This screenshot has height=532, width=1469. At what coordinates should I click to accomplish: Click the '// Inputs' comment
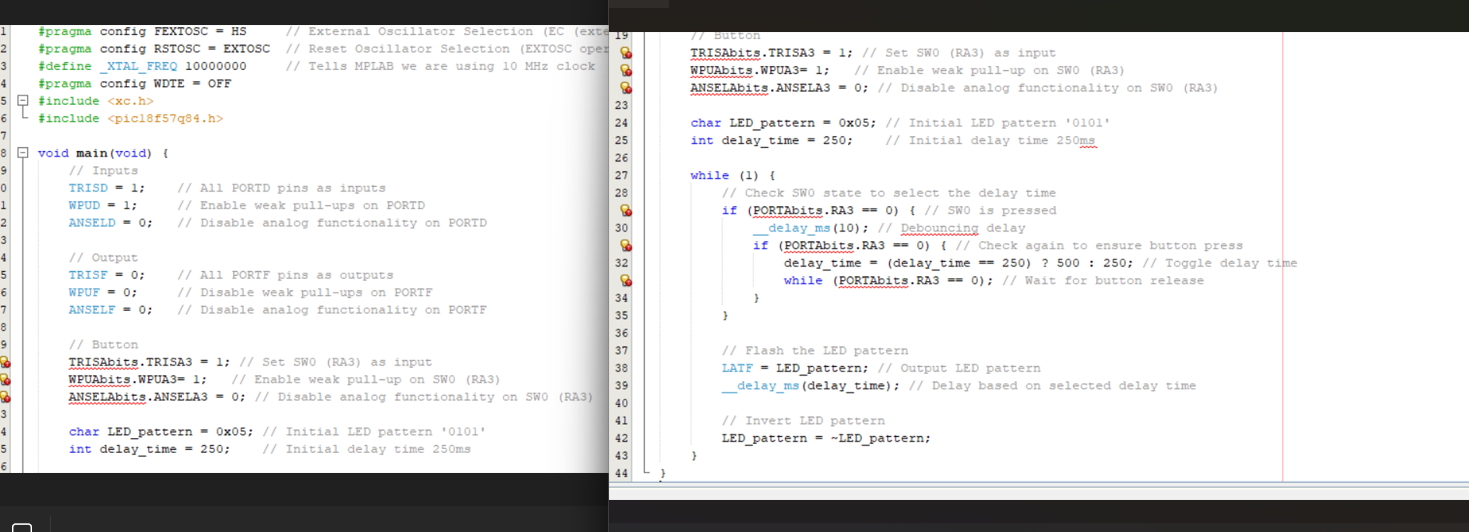coord(103,171)
